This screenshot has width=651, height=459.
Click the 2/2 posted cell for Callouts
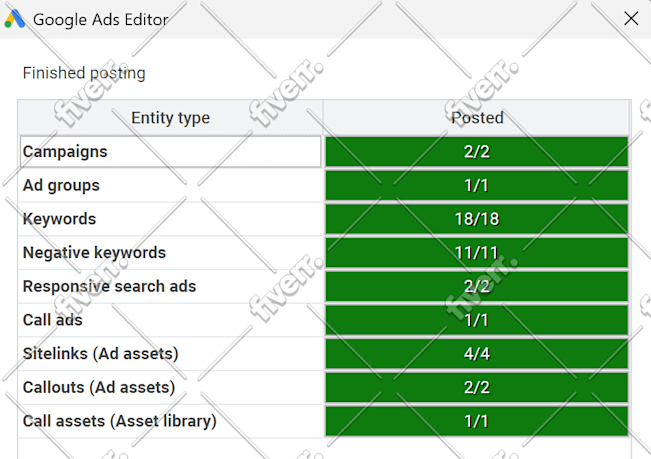(x=477, y=387)
